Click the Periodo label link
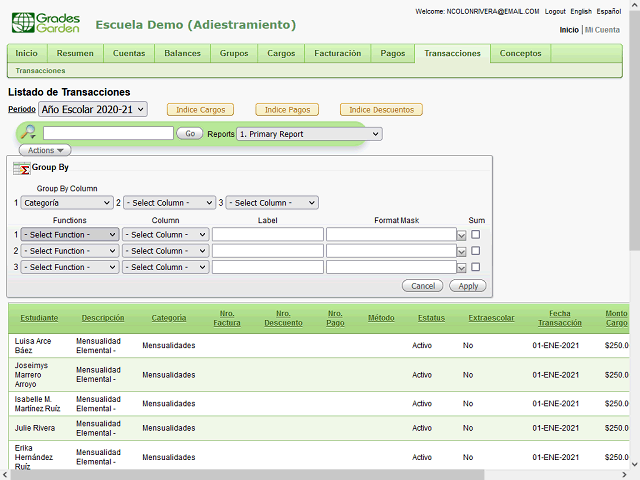 point(22,109)
